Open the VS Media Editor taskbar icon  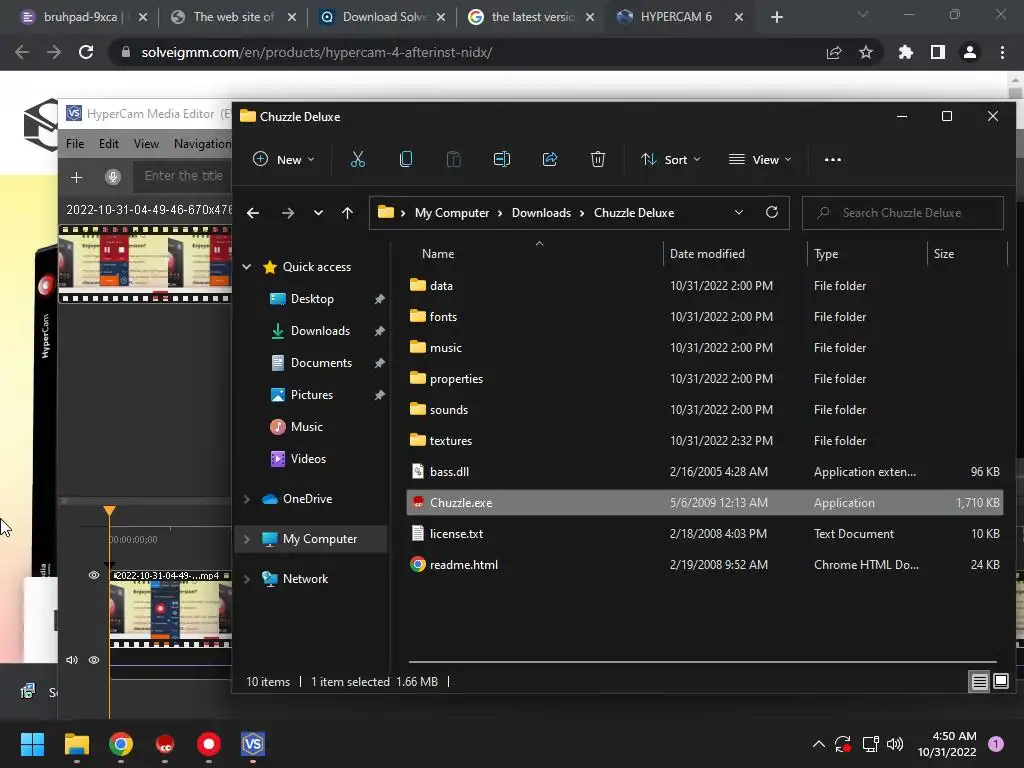pyautogui.click(x=253, y=744)
